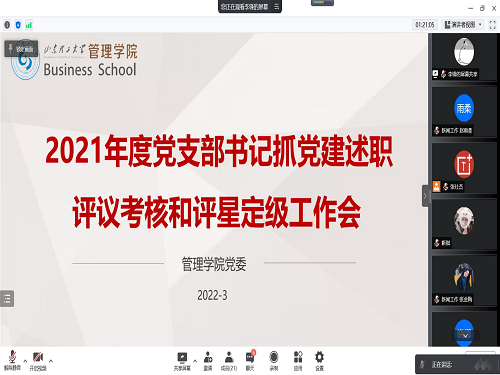
Task: Open the slide list icon at left edge
Action: click(7, 298)
